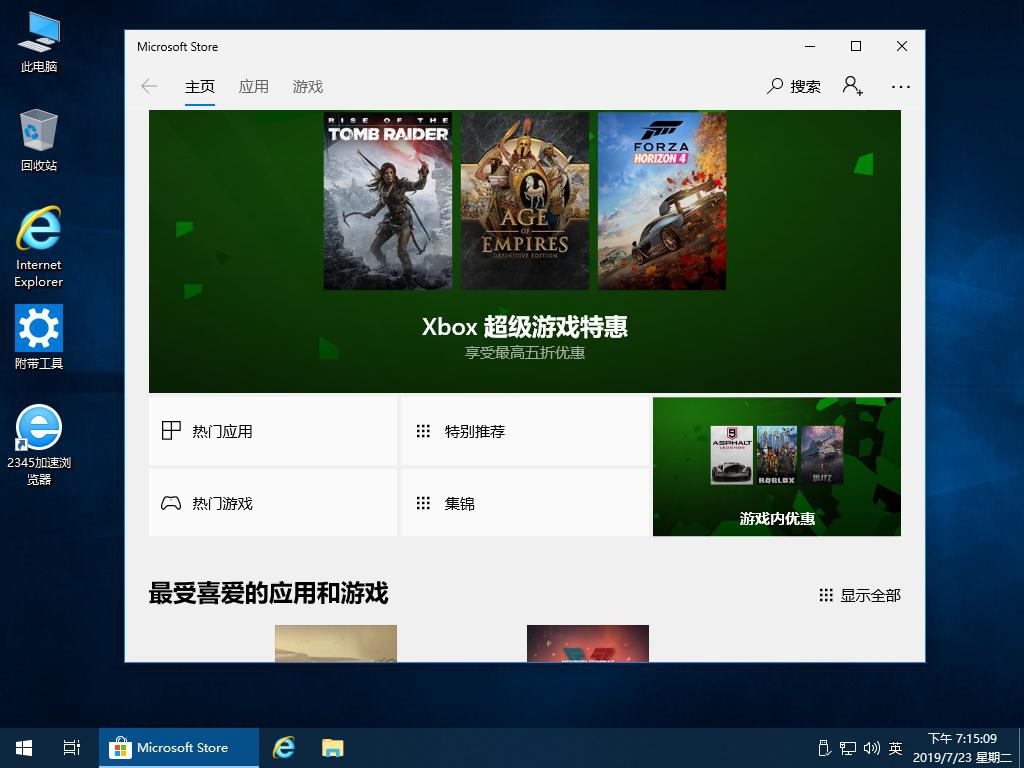1024x768 pixels.
Task: Select the Internet Explorer desktop icon
Action: tap(39, 247)
